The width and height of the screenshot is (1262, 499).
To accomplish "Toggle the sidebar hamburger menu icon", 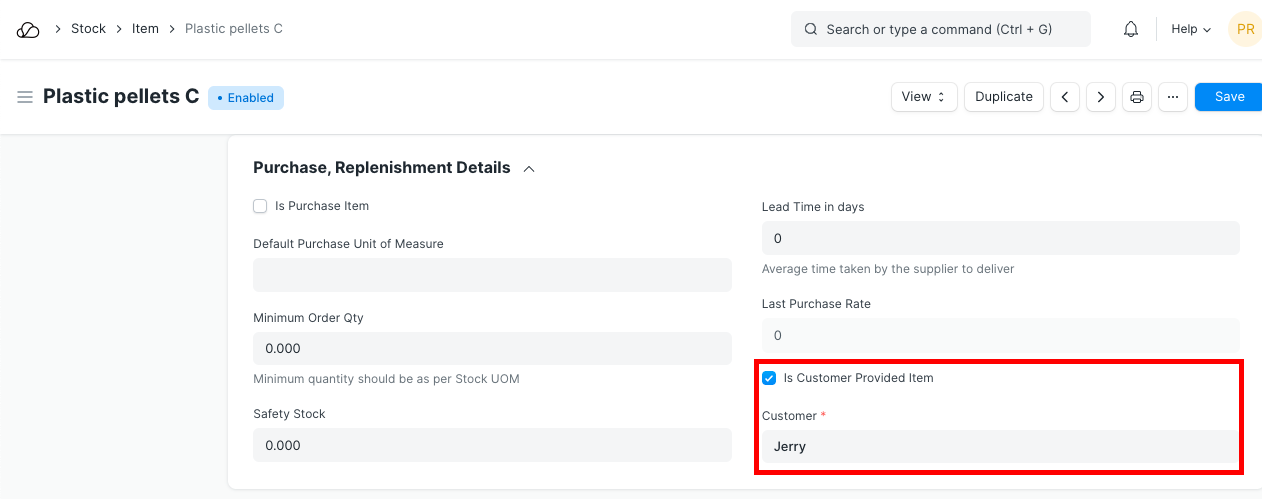I will click(x=25, y=97).
